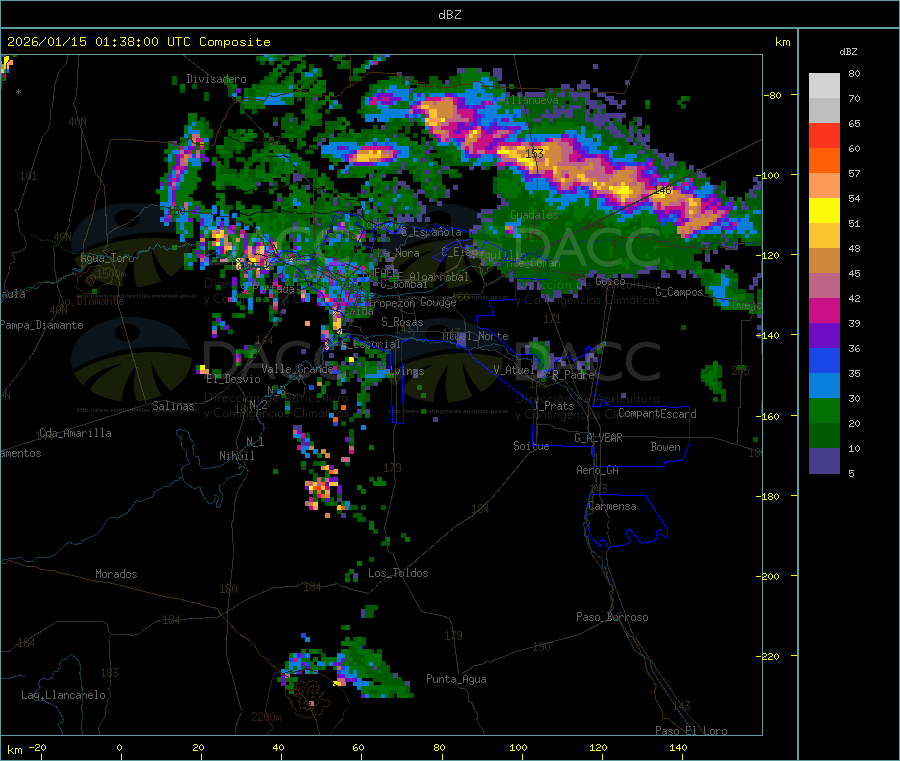Click the red 60–65 dBZ legend swatch
The image size is (900, 761).
[824, 135]
